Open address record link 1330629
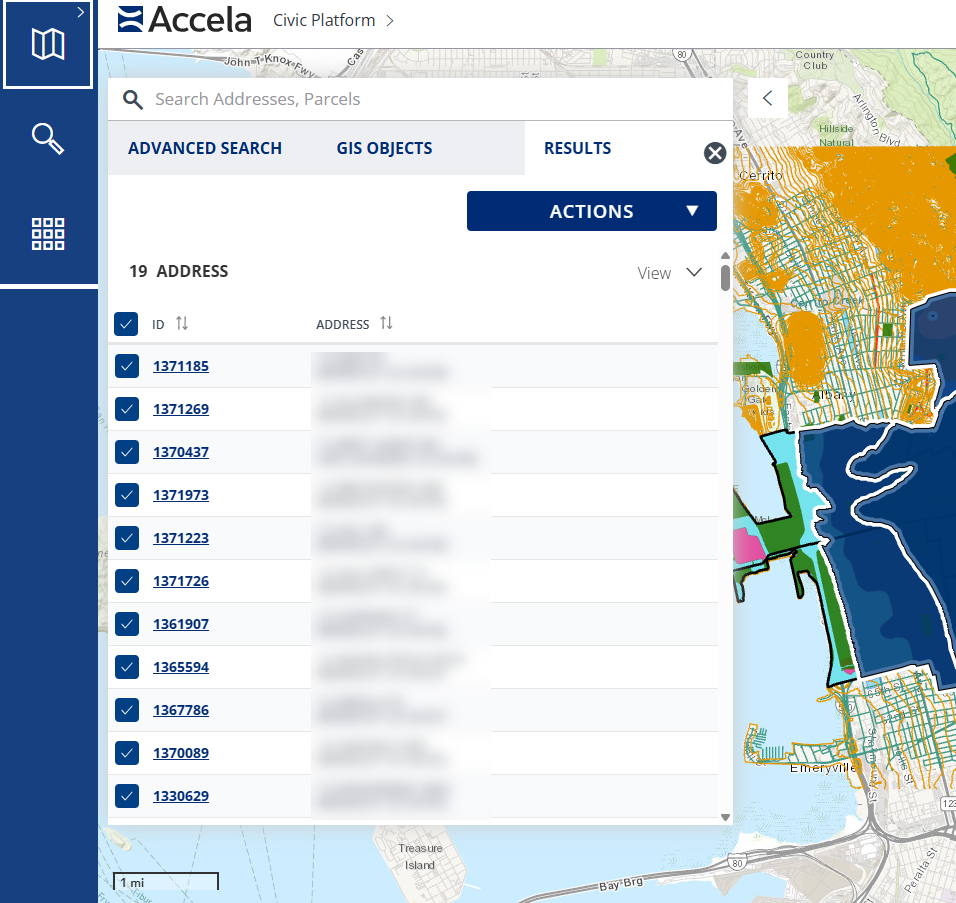The image size is (956, 903). (x=181, y=796)
